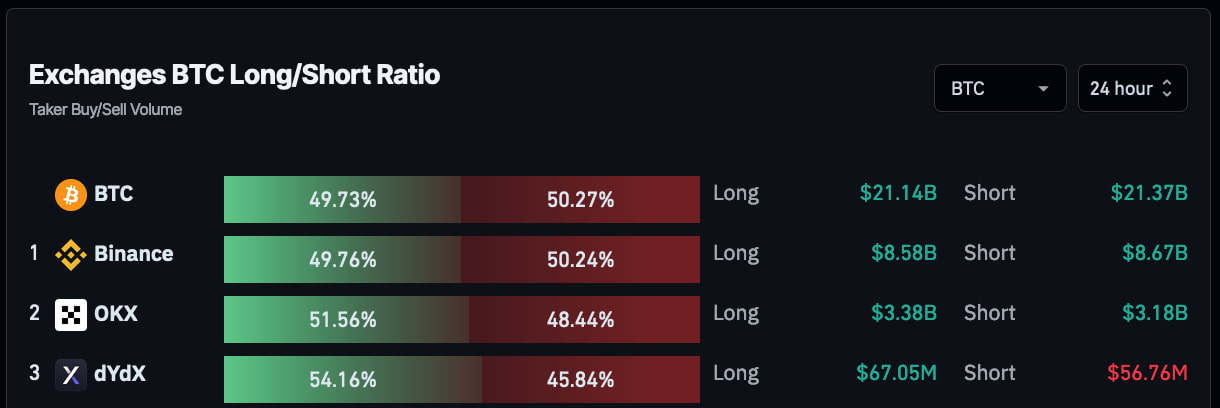The image size is (1220, 408).
Task: Click OKX 48.44% short bar segment
Action: click(x=584, y=319)
